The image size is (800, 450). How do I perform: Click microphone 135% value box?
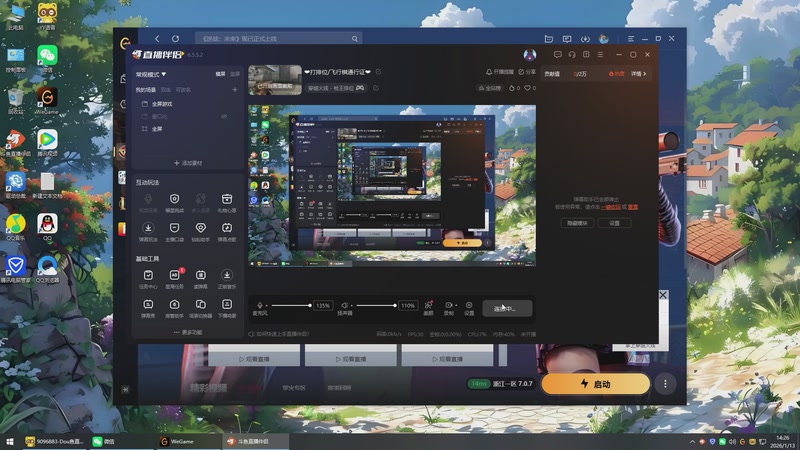pyautogui.click(x=323, y=306)
